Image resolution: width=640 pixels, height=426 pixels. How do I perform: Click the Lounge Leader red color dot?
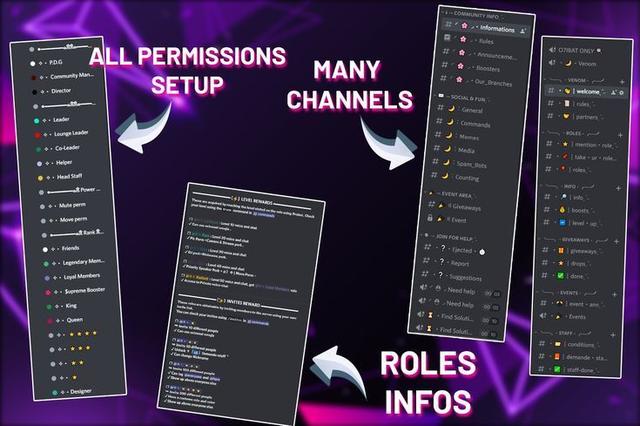pos(37,135)
